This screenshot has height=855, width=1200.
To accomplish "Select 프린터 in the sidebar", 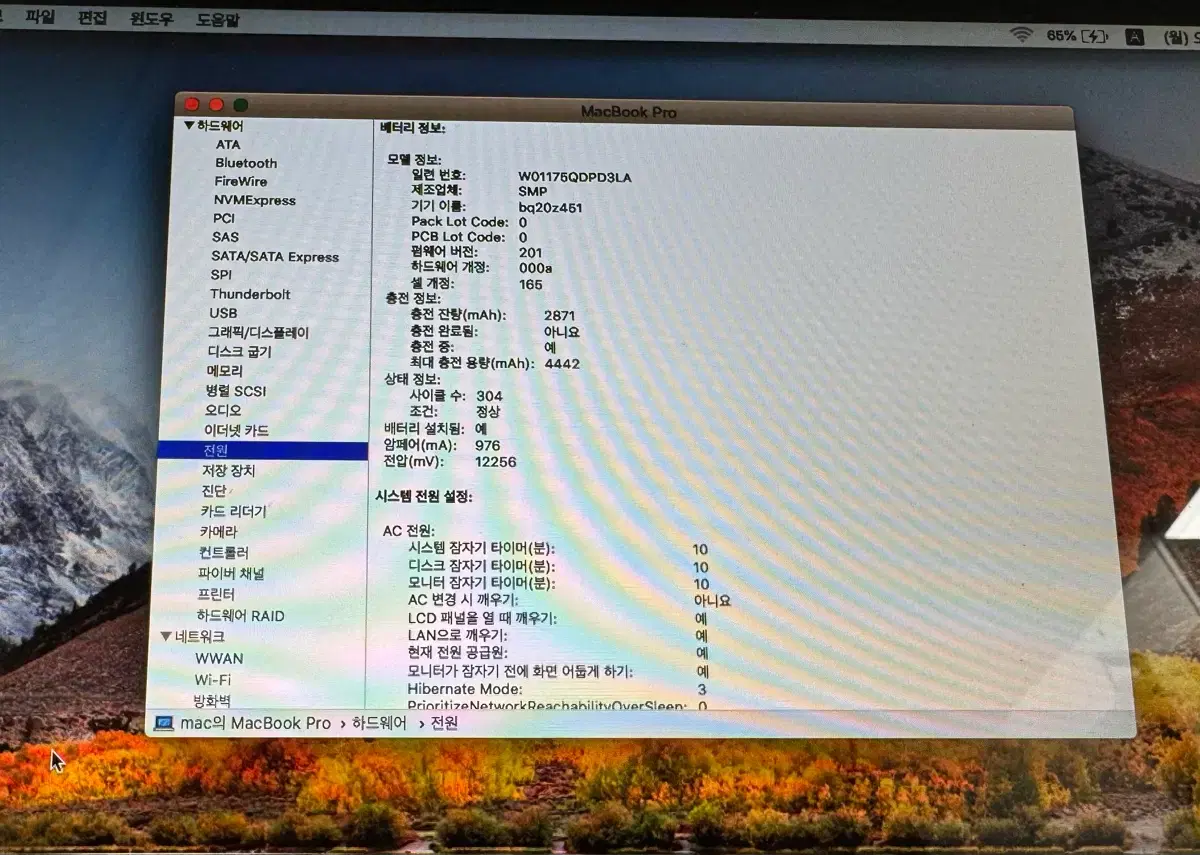I will pyautogui.click(x=216, y=594).
